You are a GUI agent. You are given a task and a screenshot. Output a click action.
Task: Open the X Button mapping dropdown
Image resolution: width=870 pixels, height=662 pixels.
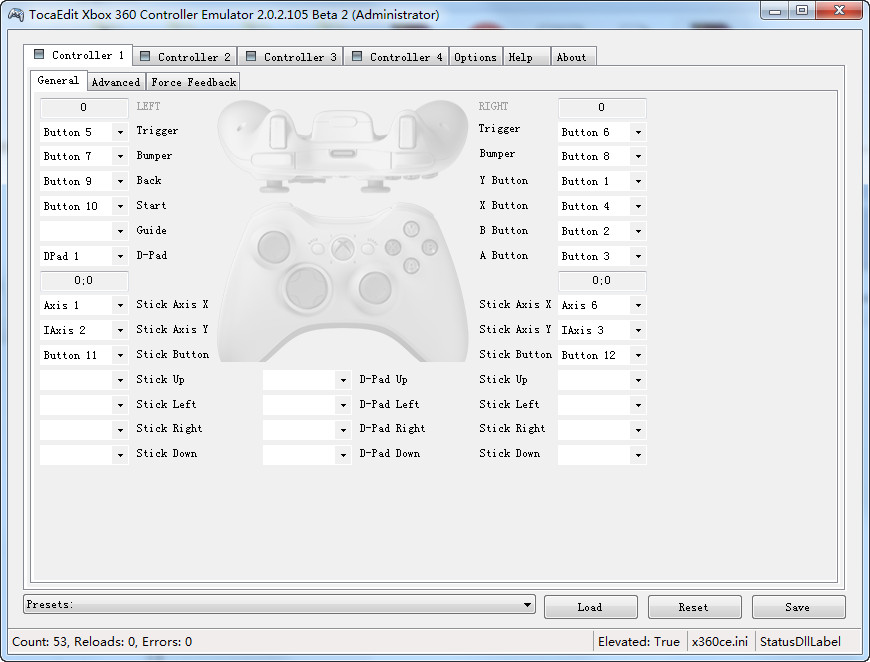[x=639, y=206]
